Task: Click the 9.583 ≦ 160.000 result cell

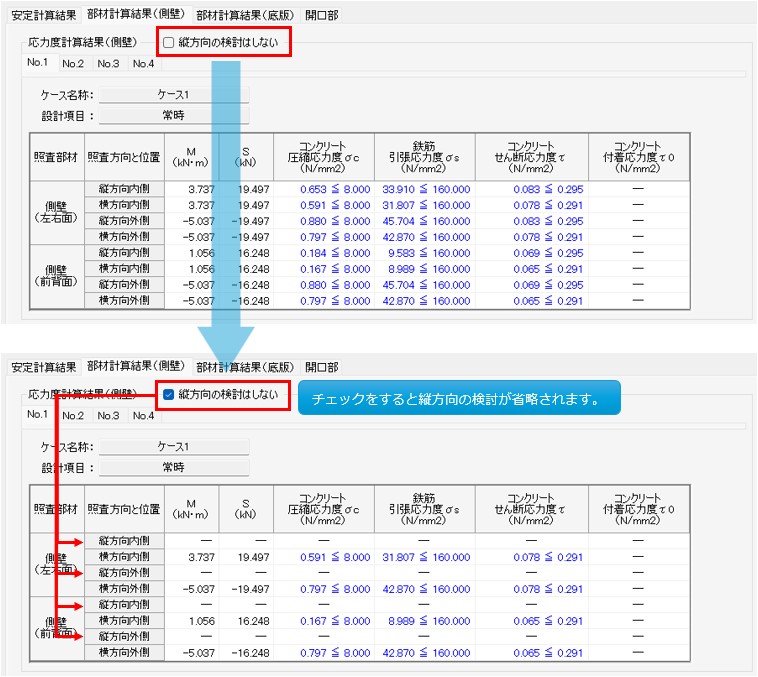Action: 425,253
